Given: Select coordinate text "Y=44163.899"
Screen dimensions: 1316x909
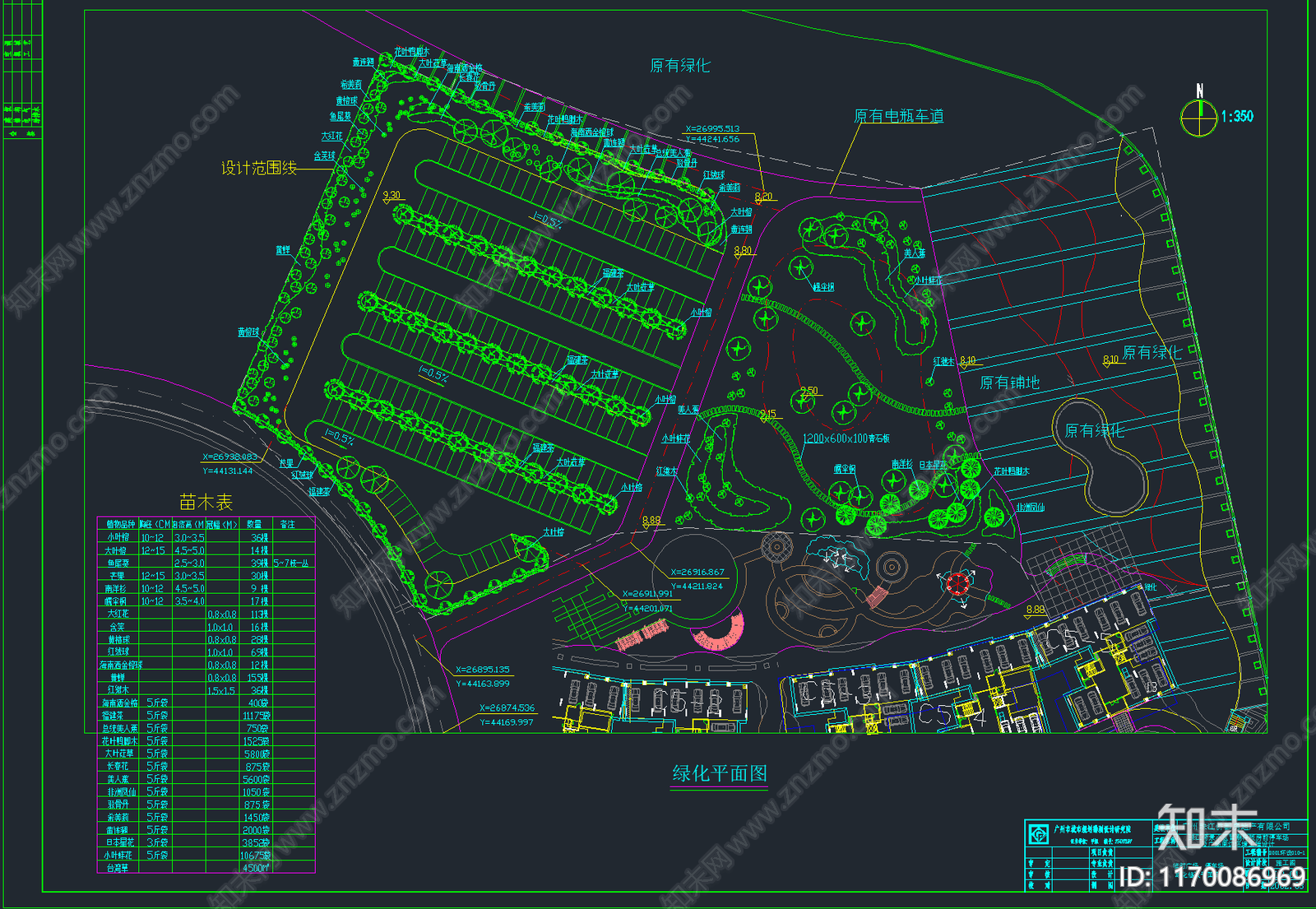Looking at the screenshot, I should pos(482,684).
